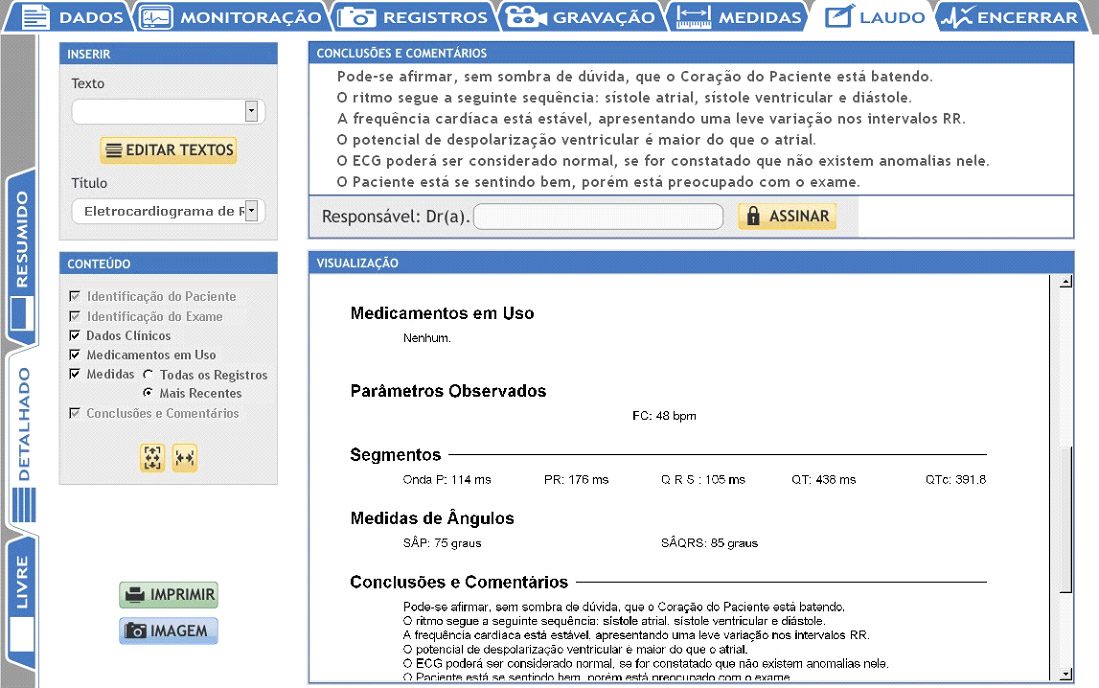Uncheck the Medicamentos em Uso checkbox

(75, 355)
